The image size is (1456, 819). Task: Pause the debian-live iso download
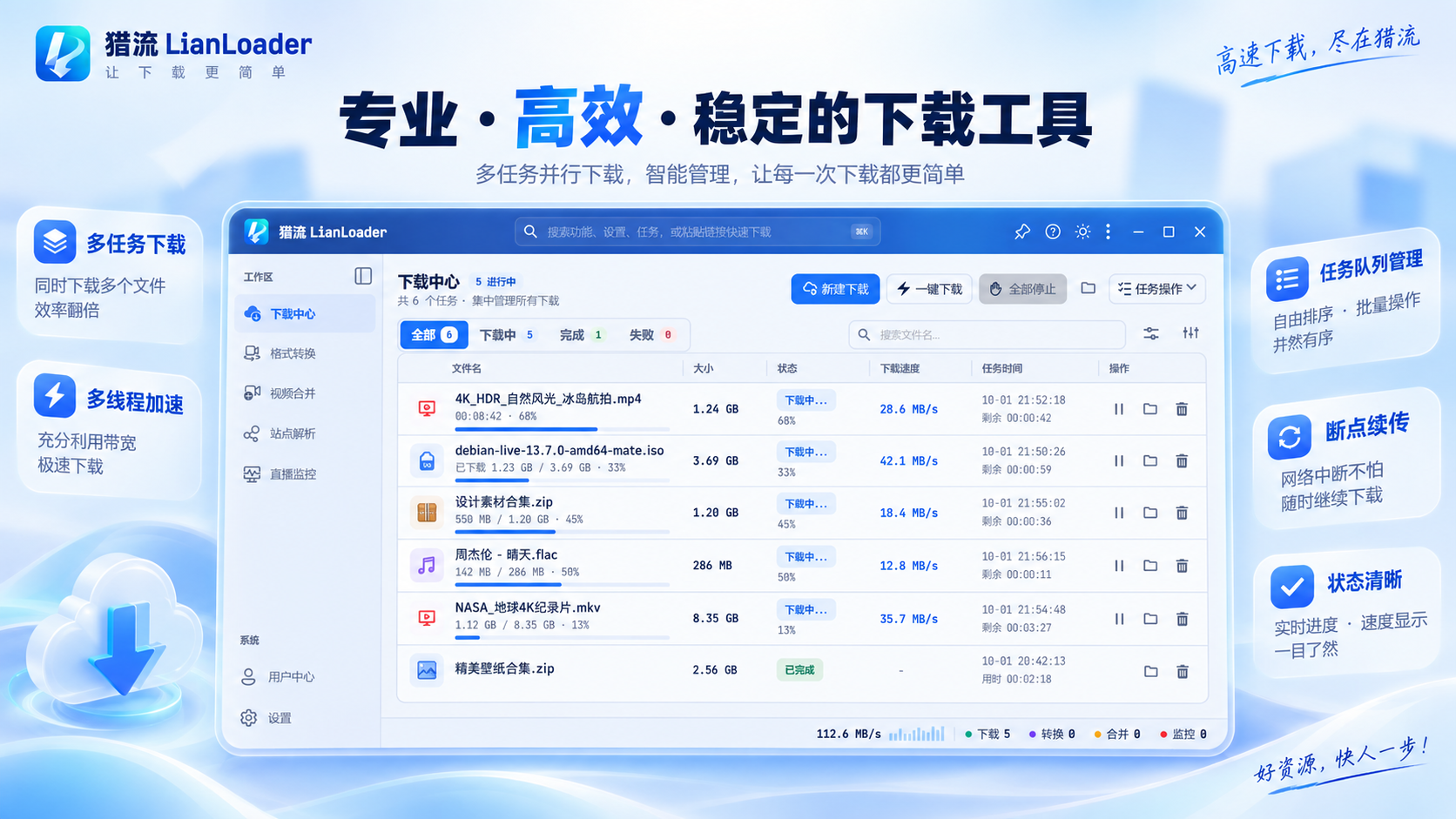[1119, 461]
